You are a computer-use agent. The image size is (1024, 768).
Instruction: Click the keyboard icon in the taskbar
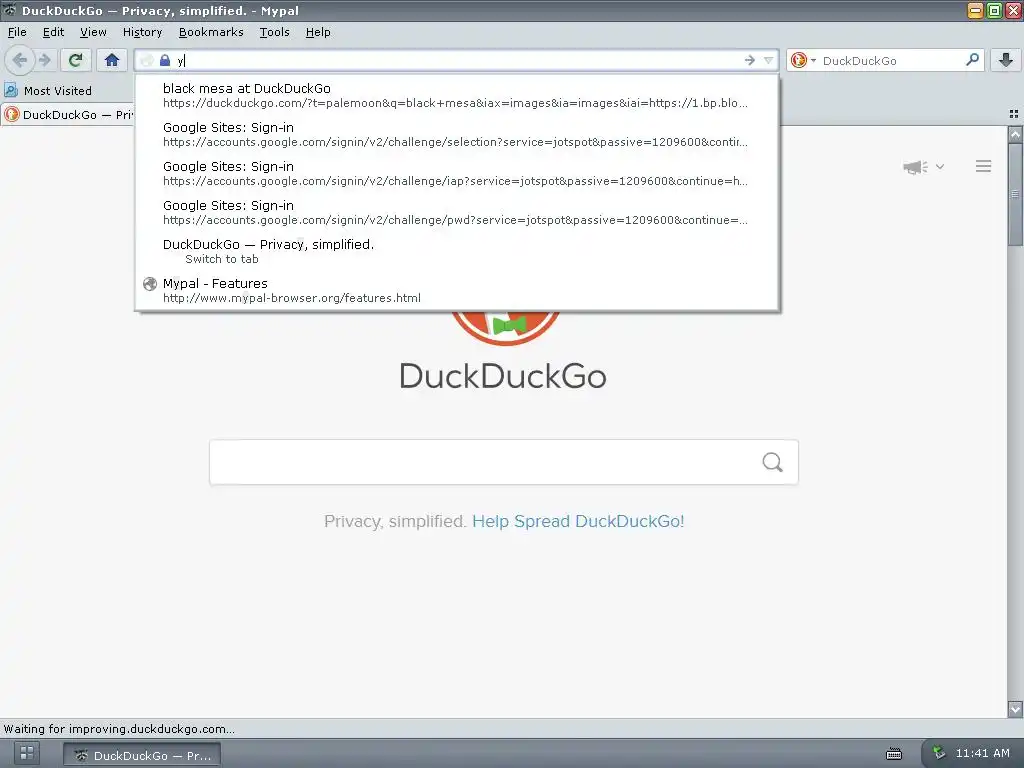click(894, 754)
